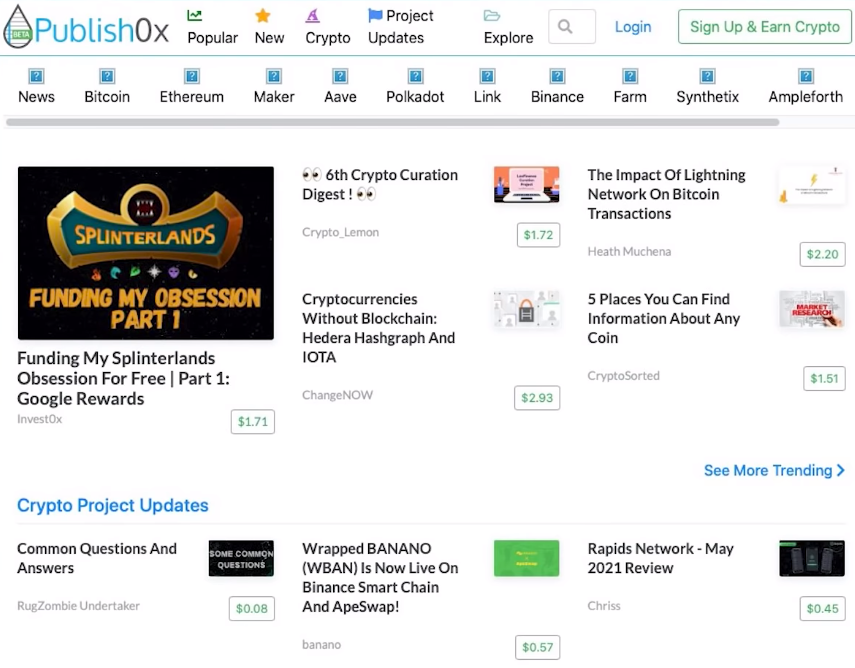Open author Invest0x profile
The height and width of the screenshot is (668, 855).
coord(40,419)
